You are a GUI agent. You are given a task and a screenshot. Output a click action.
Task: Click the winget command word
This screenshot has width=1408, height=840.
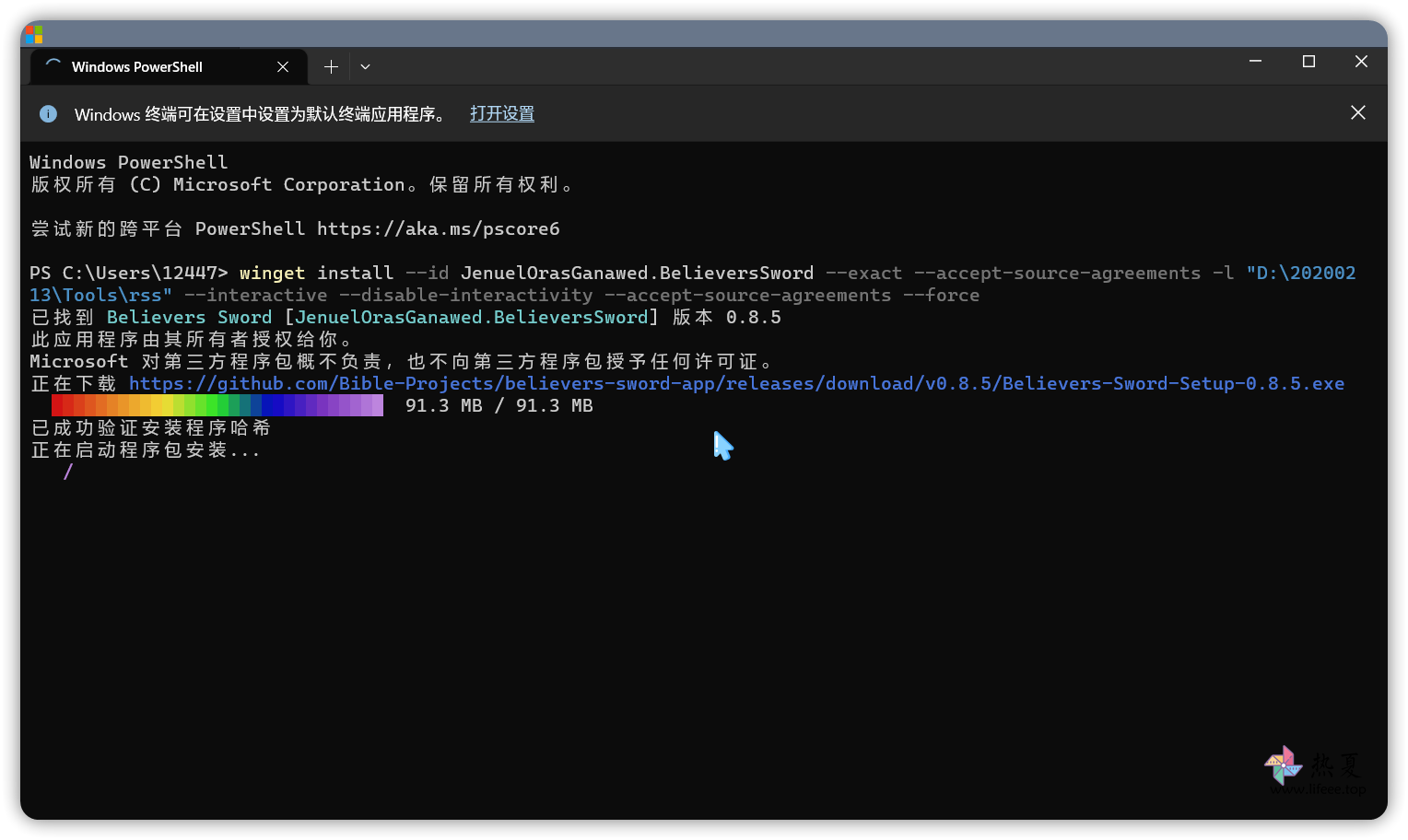coord(272,273)
